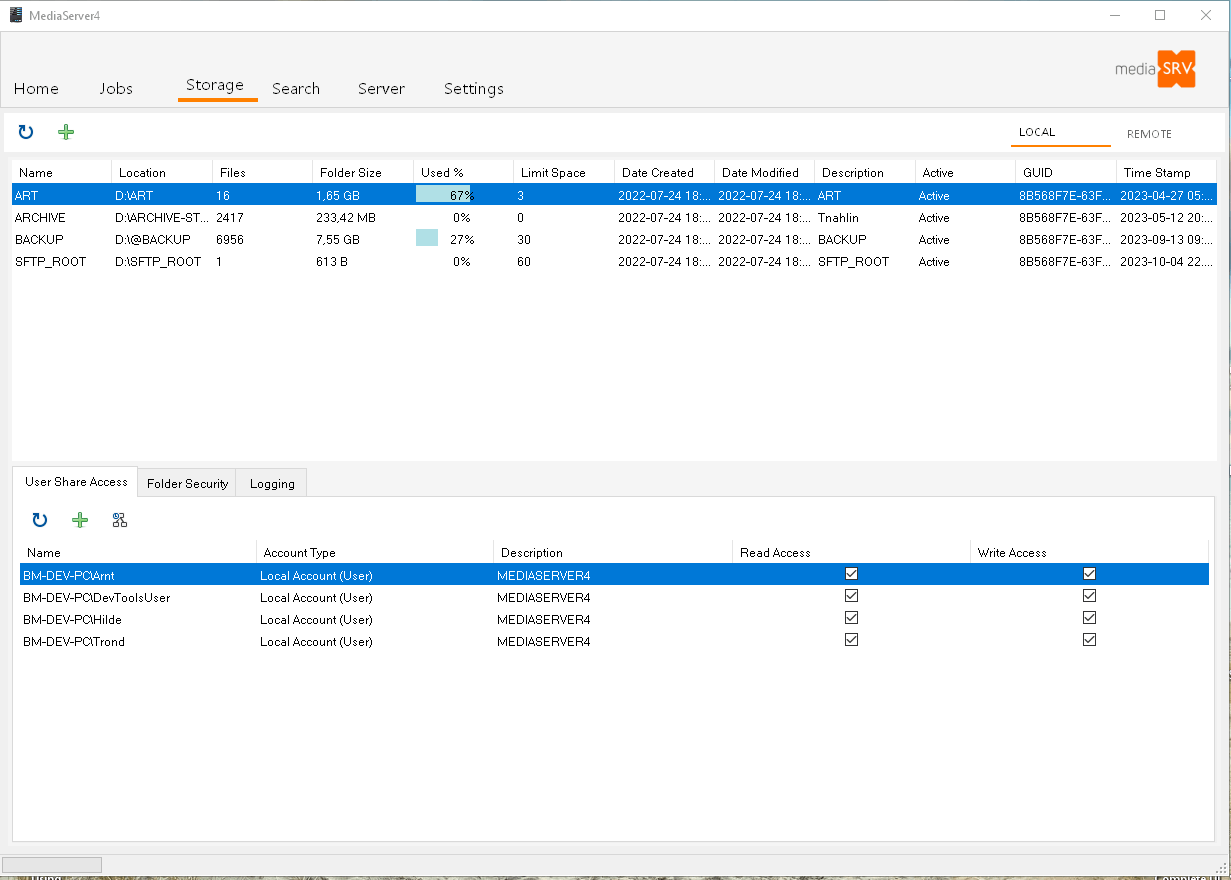Click BACKUP row 27% usage bar

click(427, 239)
